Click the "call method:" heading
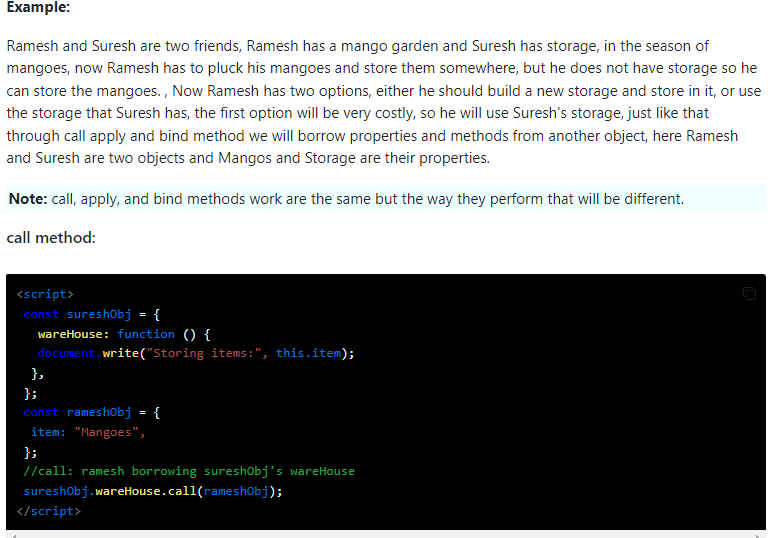The height and width of the screenshot is (538, 770). [51, 238]
